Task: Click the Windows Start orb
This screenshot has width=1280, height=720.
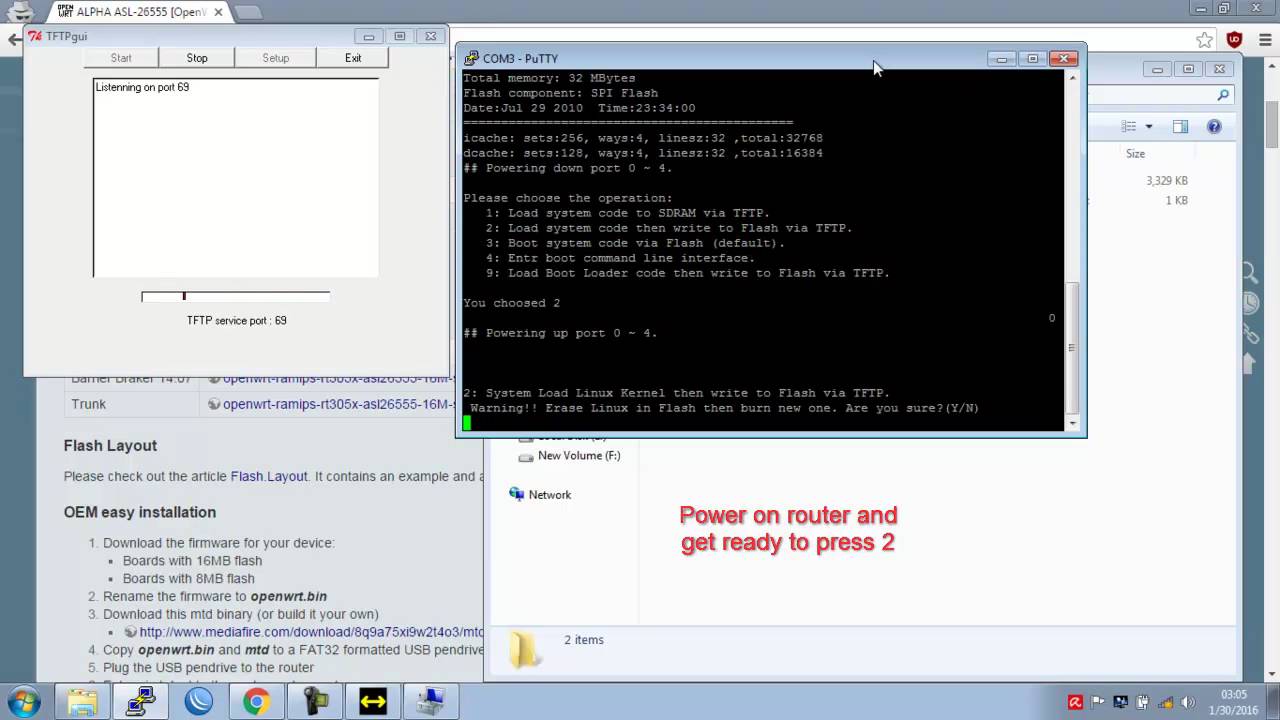Action: [24, 701]
